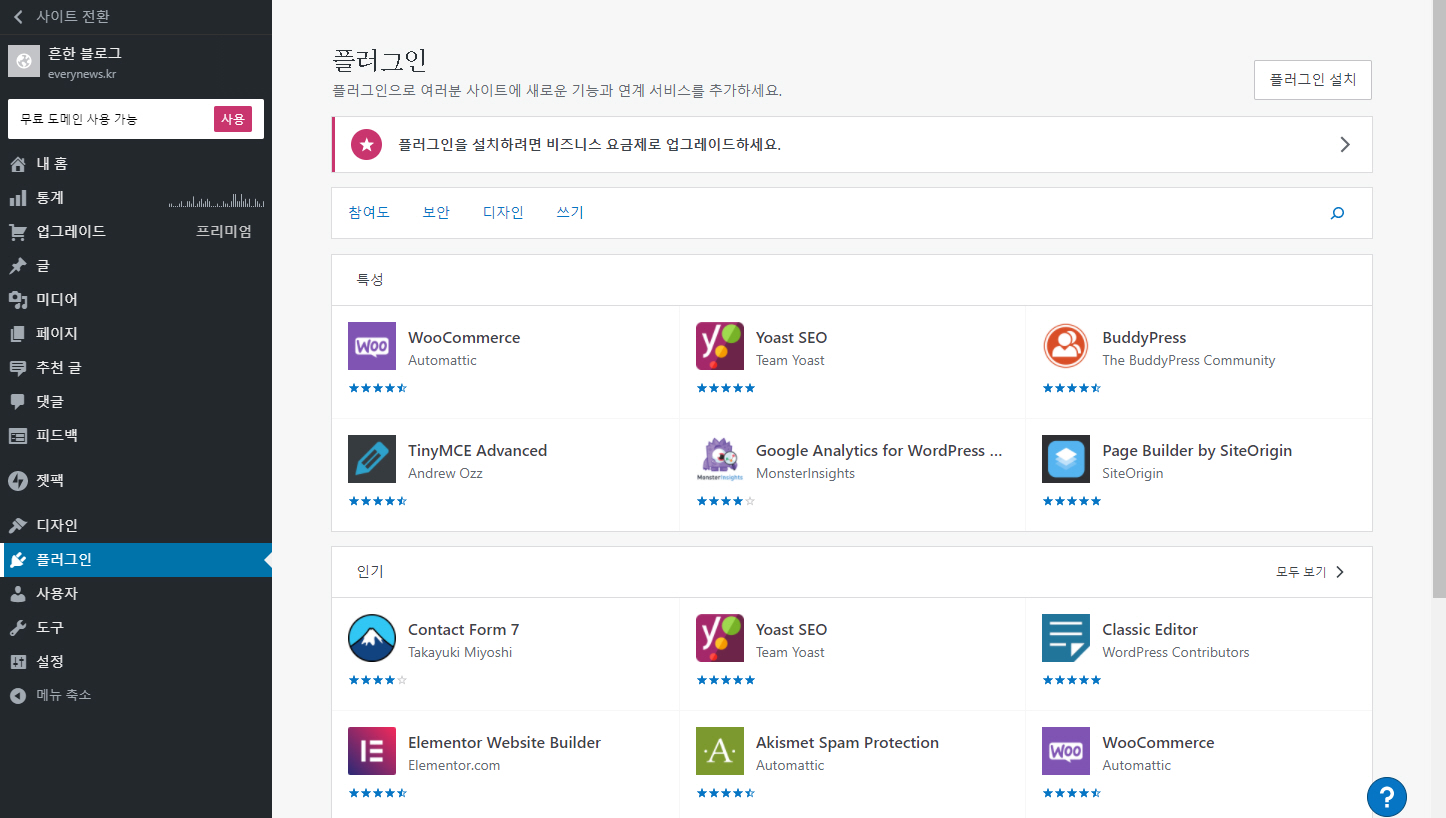Image resolution: width=1446 pixels, height=818 pixels.
Task: Open the Google Analytics for WordPress plugin title
Action: 879,451
